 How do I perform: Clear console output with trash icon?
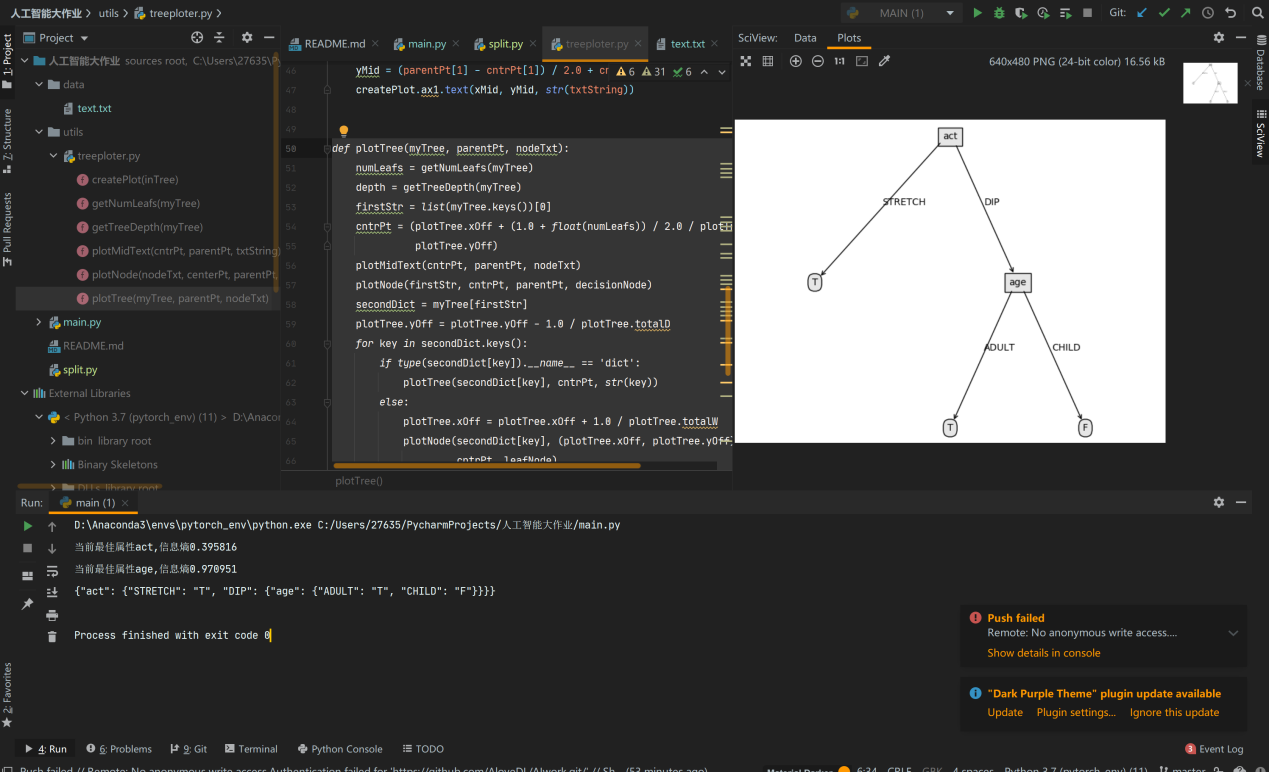click(52, 636)
